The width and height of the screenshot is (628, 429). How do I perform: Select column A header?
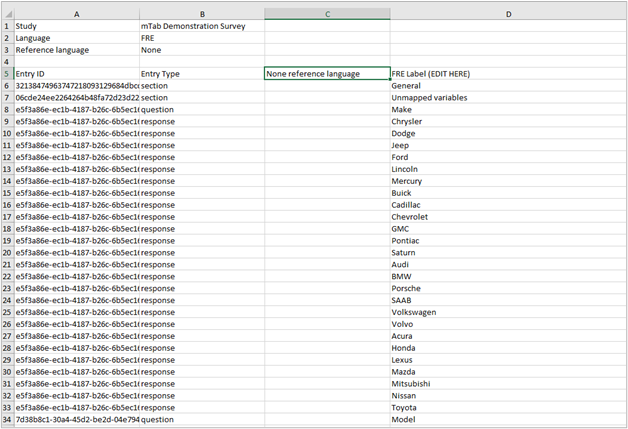click(x=76, y=14)
